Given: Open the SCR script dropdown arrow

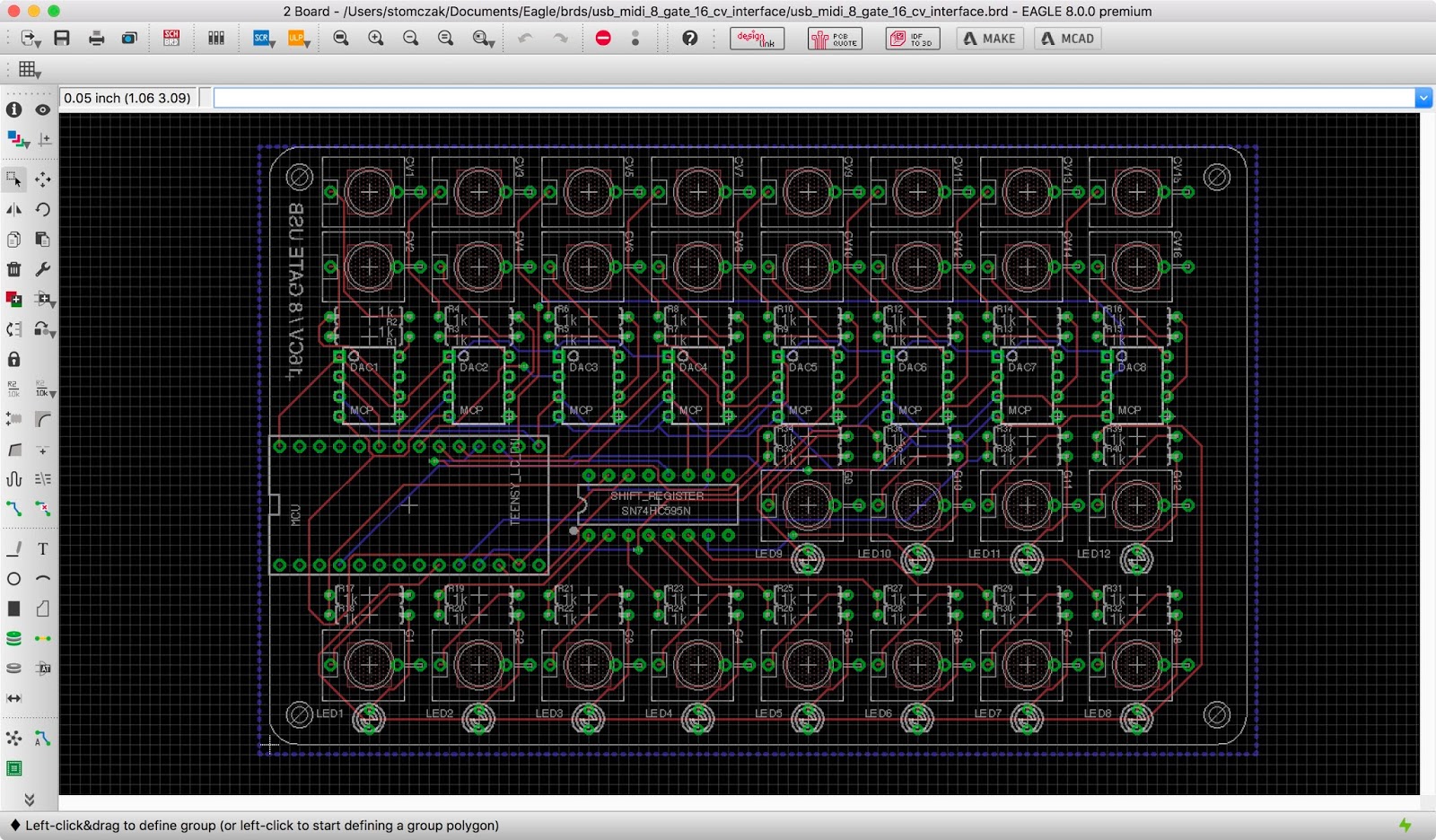Looking at the screenshot, I should pos(273,43).
